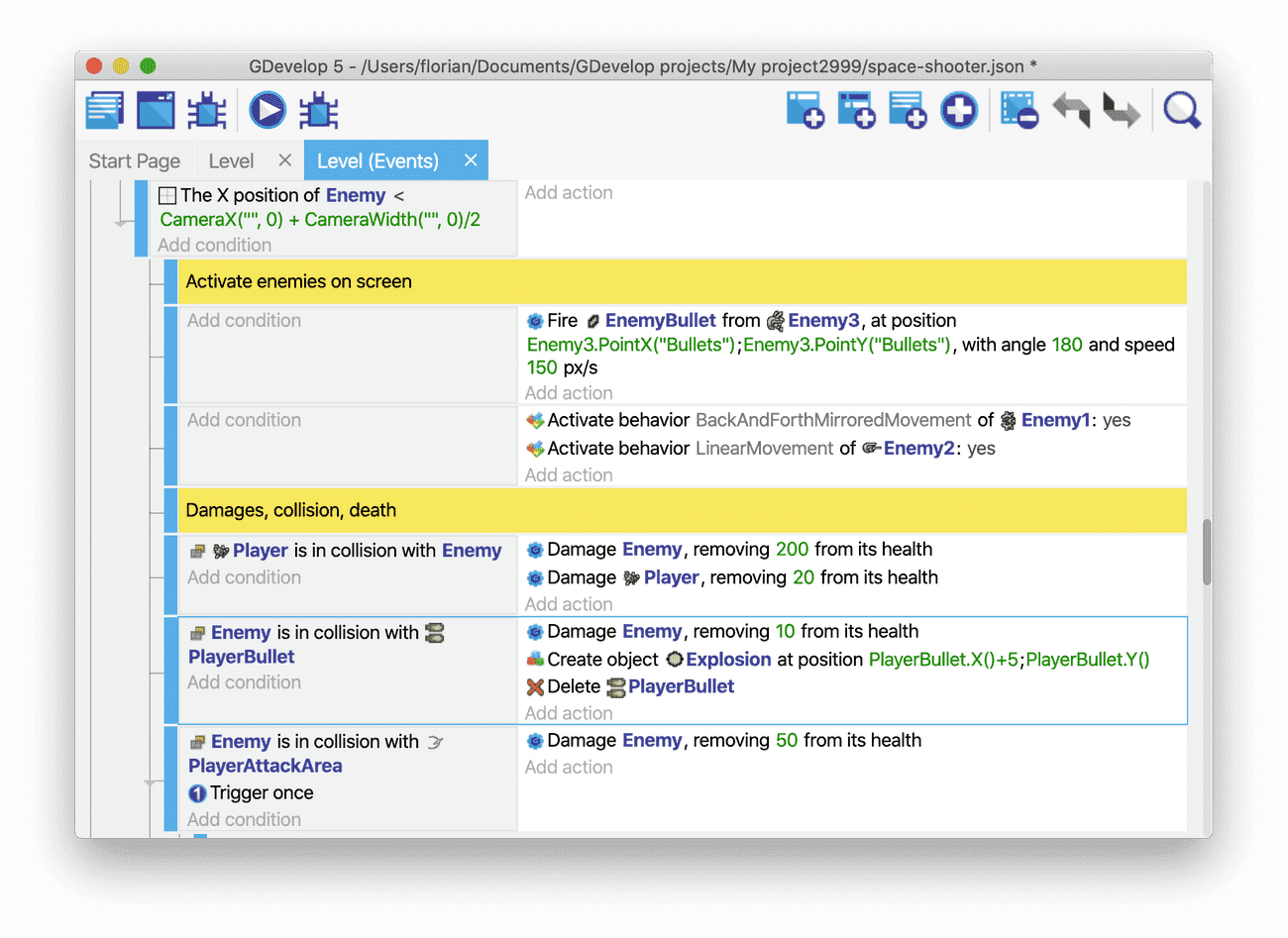The width and height of the screenshot is (1288, 938).
Task: Click Add action below Delete PlayerBullet
Action: point(569,713)
